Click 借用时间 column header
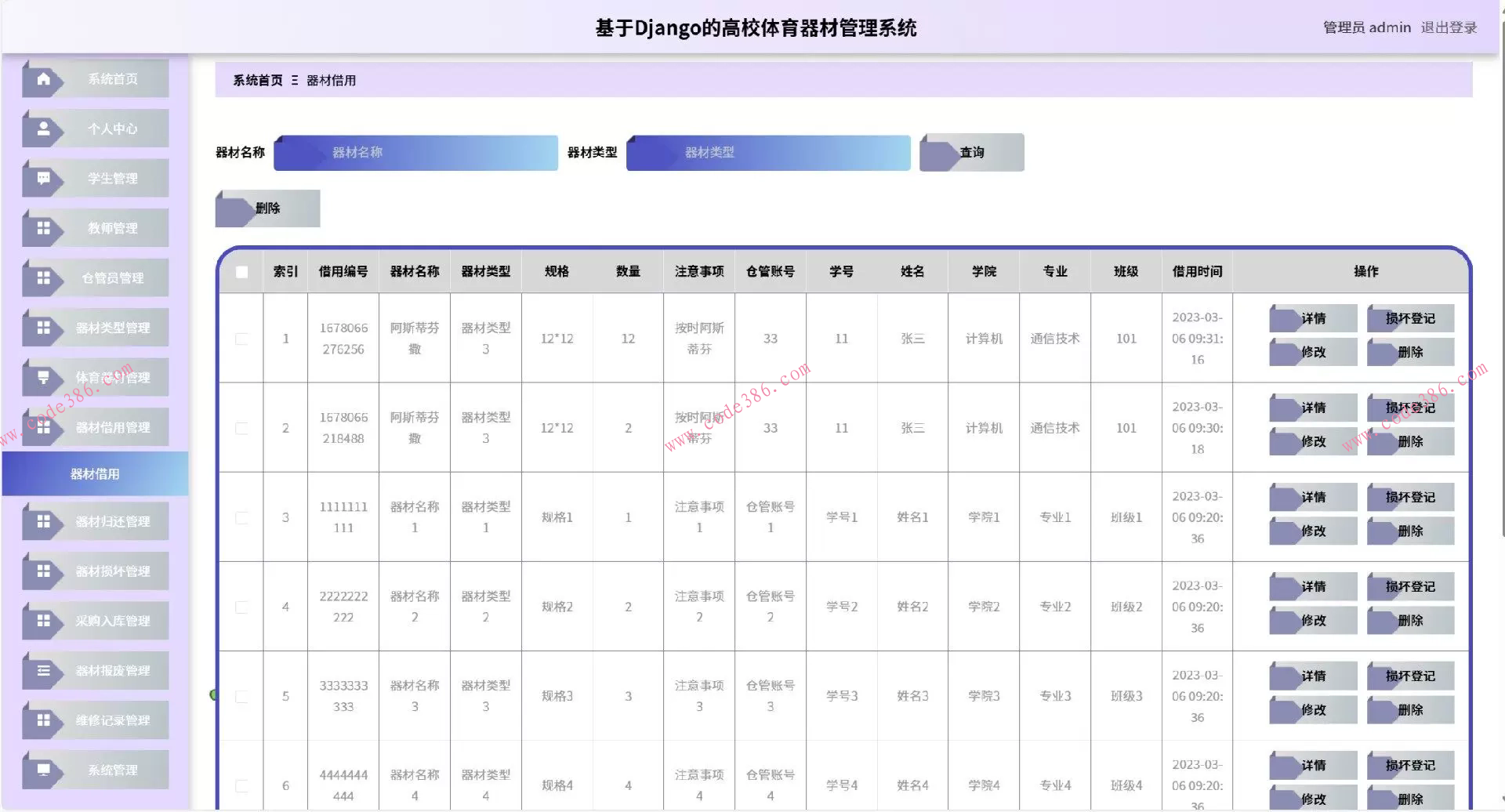1505x812 pixels. pos(1197,271)
